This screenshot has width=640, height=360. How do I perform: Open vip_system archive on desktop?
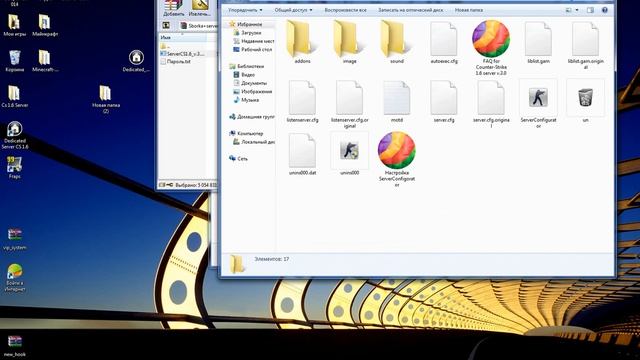coord(15,239)
